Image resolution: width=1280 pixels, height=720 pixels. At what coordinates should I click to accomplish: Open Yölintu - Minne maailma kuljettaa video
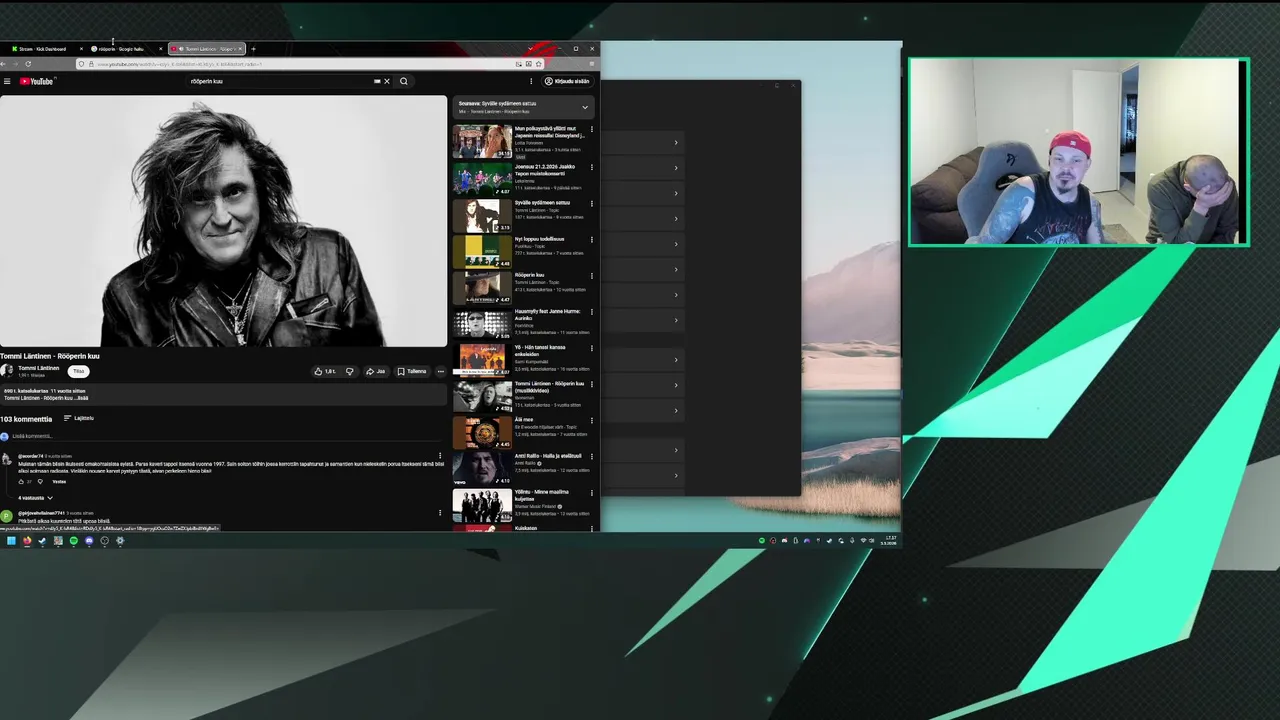tap(482, 505)
